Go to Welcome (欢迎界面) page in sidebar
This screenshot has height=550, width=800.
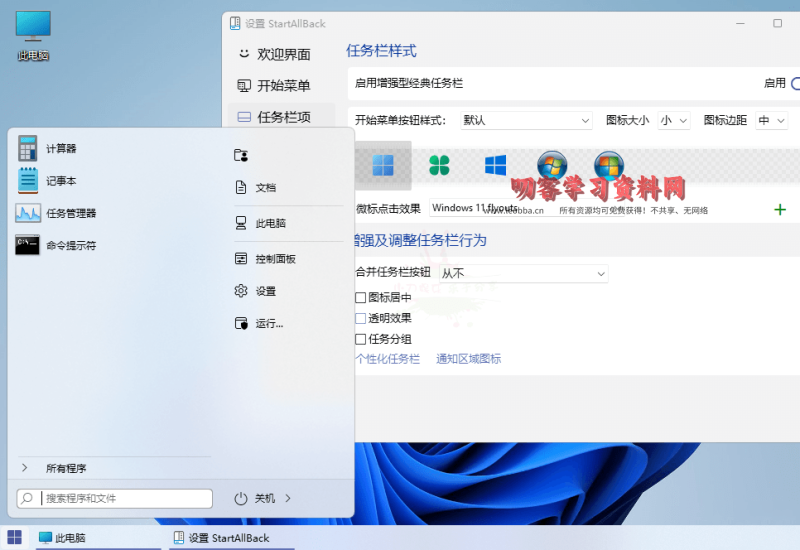(x=274, y=54)
